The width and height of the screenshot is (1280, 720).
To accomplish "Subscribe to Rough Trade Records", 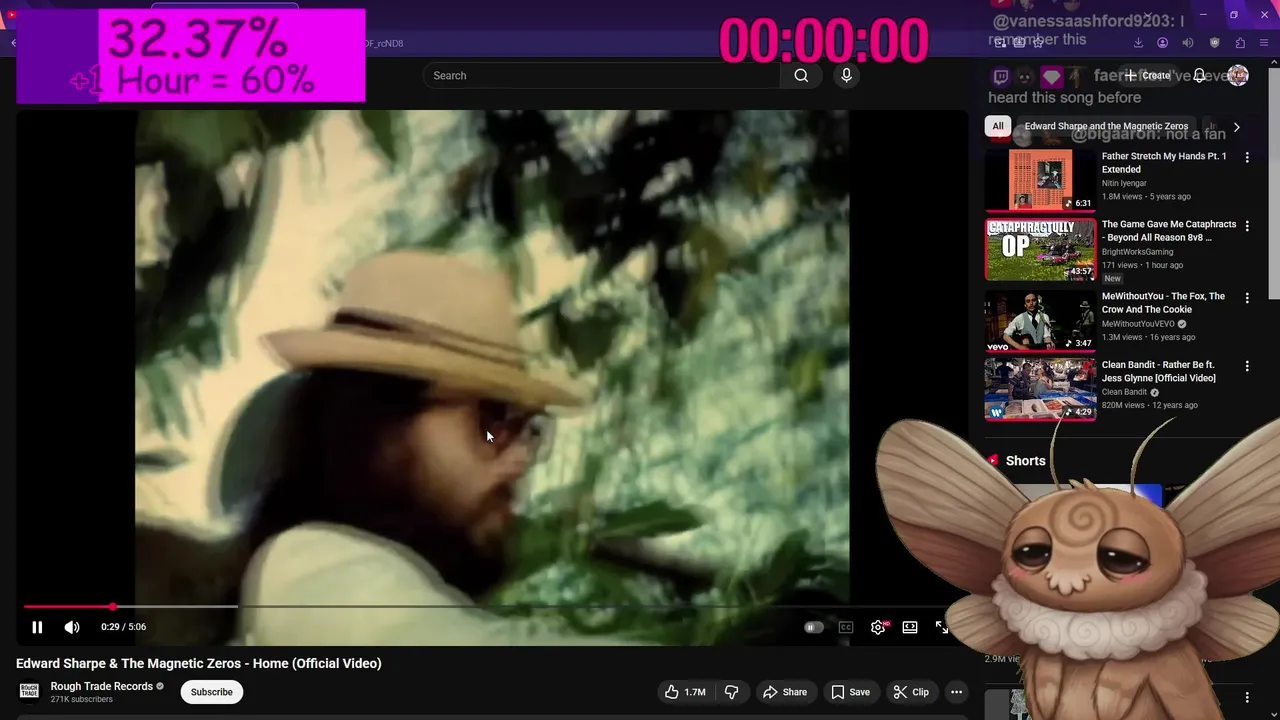I will (x=211, y=692).
